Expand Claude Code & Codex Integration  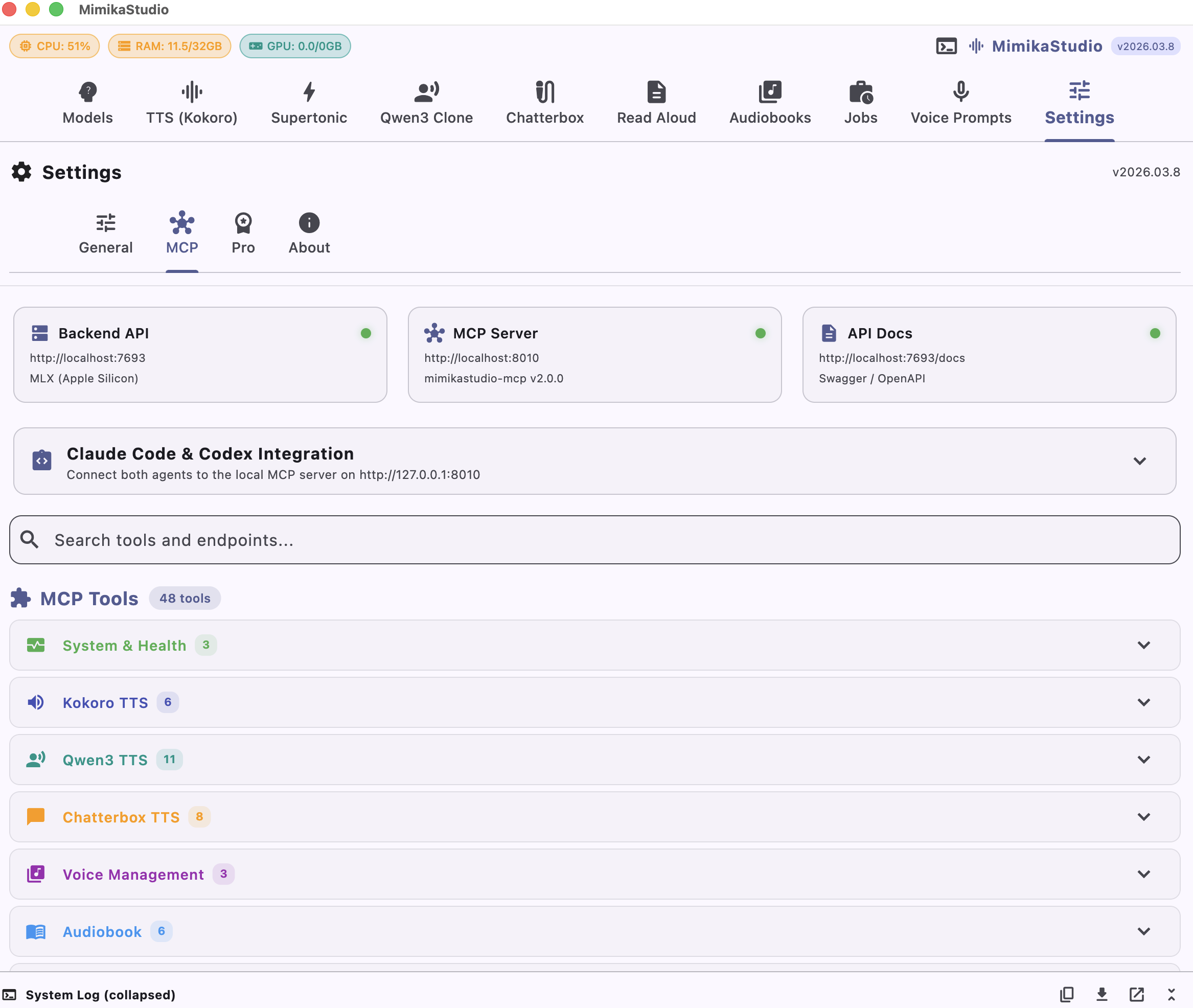1139,461
